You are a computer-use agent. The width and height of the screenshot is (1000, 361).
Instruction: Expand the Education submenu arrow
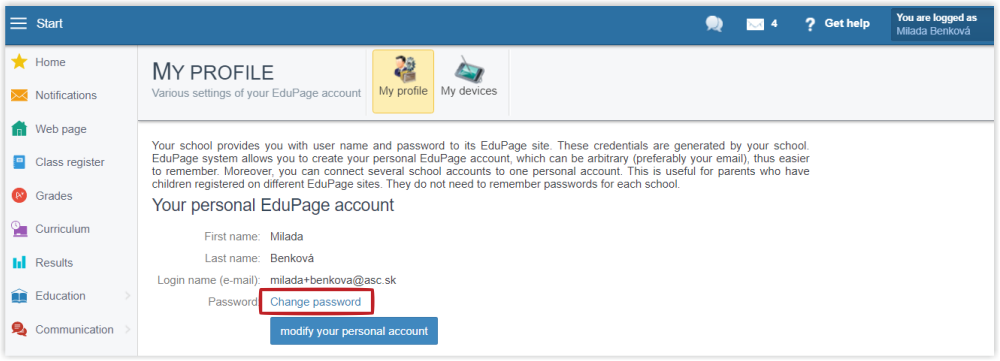[x=128, y=296]
